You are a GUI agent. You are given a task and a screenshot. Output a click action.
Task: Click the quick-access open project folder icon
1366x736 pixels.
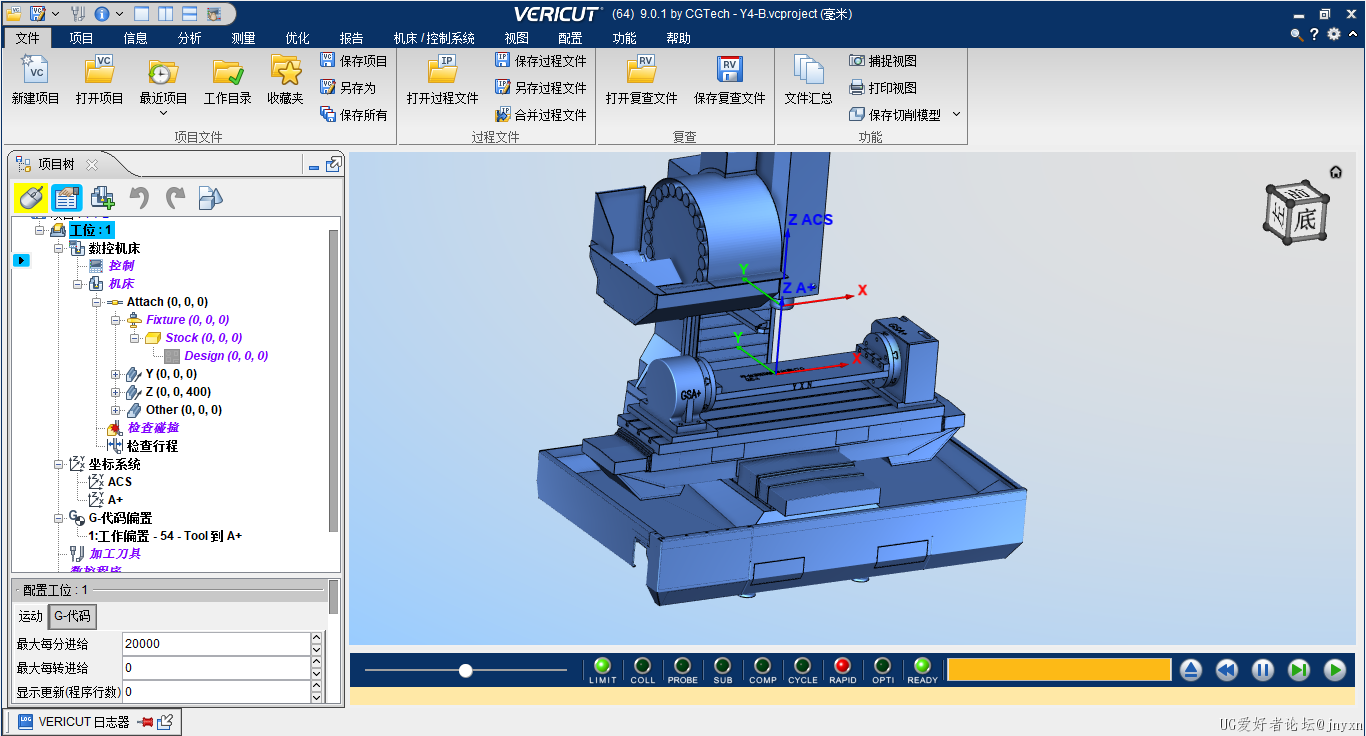point(13,13)
